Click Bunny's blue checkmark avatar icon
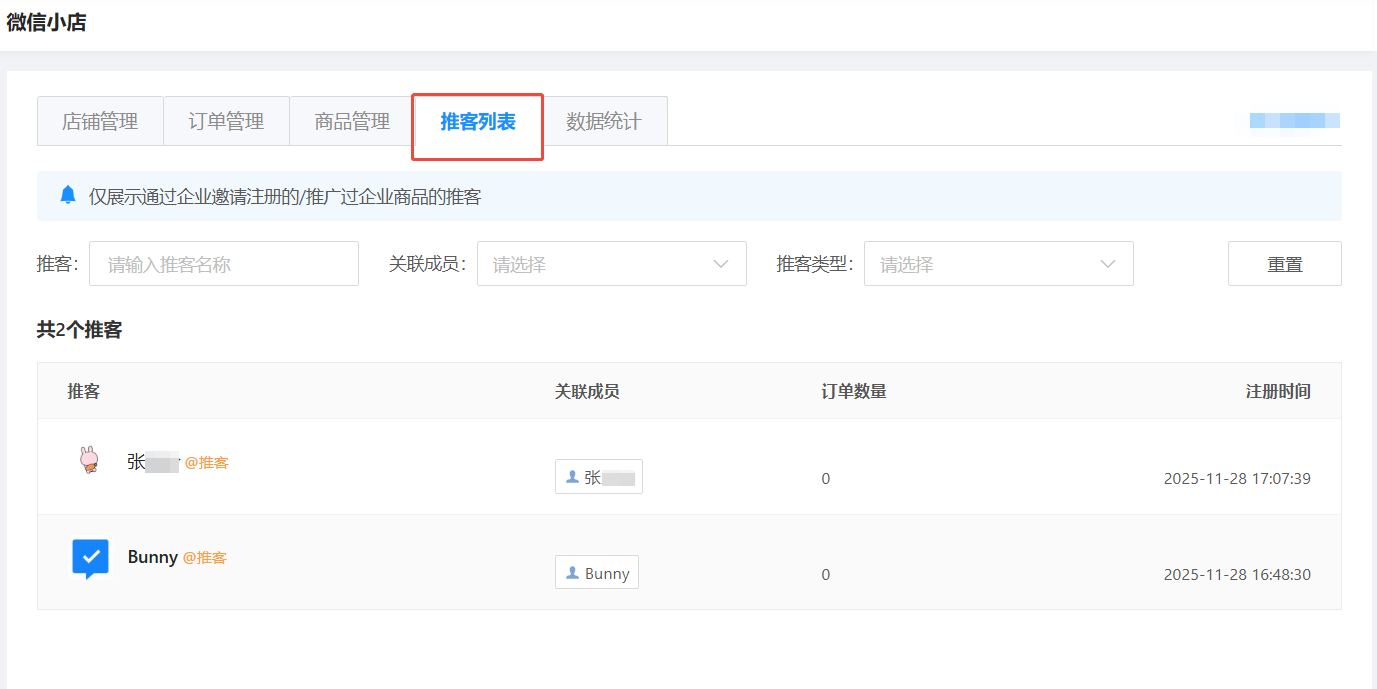Viewport: 1377px width, 689px height. click(x=90, y=558)
